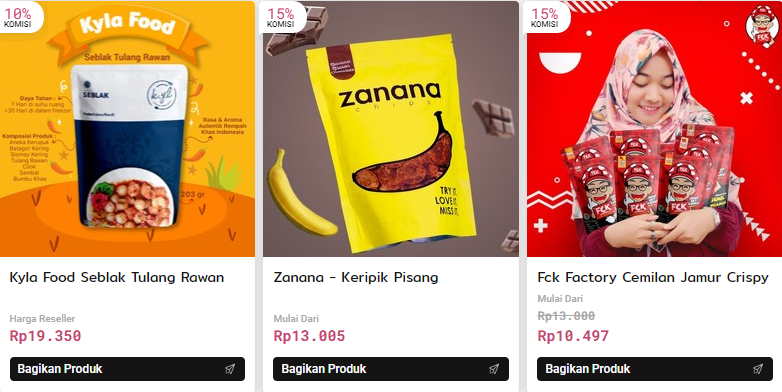Click the paper plane icon on Fck Factory card

point(758,369)
